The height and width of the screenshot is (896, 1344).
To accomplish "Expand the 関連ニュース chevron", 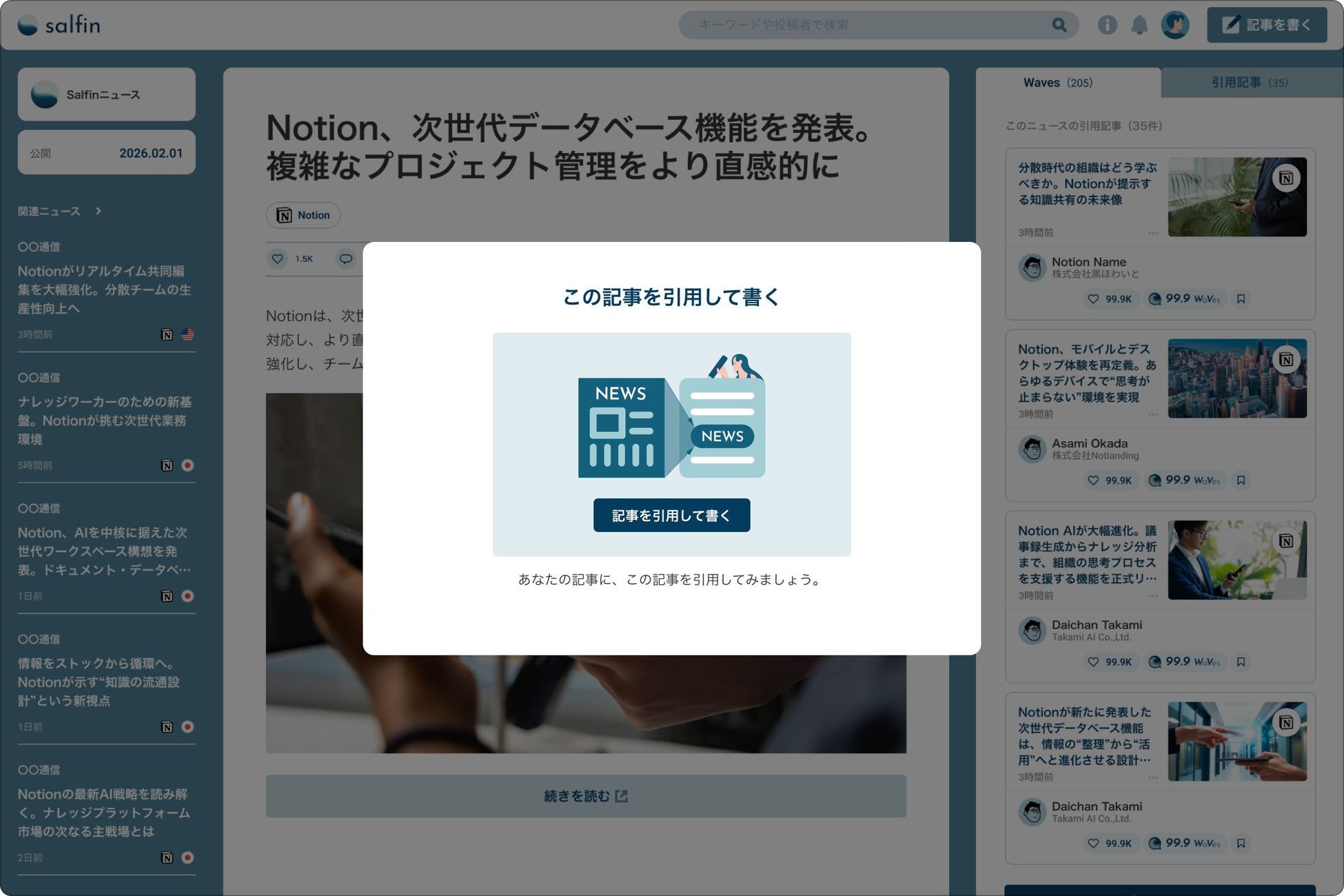I will [99, 211].
